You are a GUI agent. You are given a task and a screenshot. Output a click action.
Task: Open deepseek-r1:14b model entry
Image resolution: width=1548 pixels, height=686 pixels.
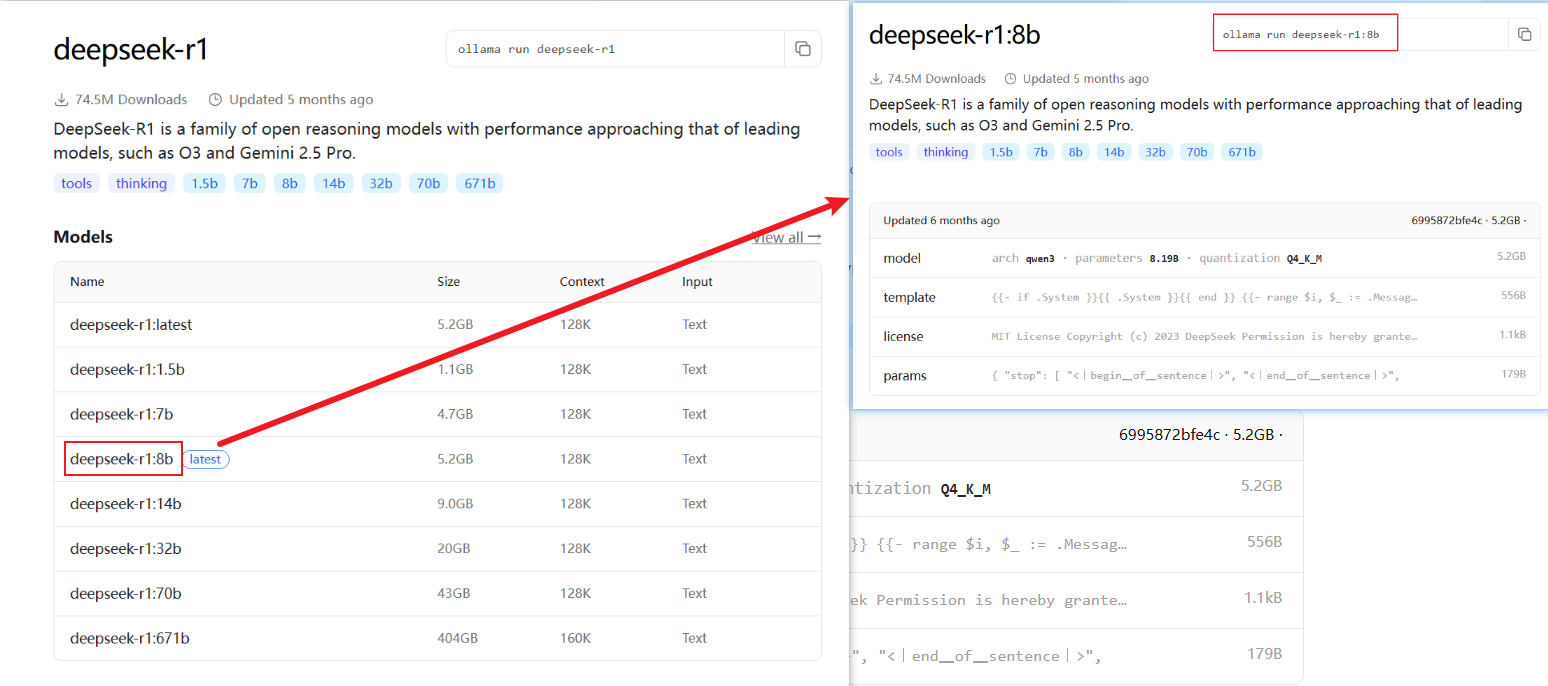(126, 504)
